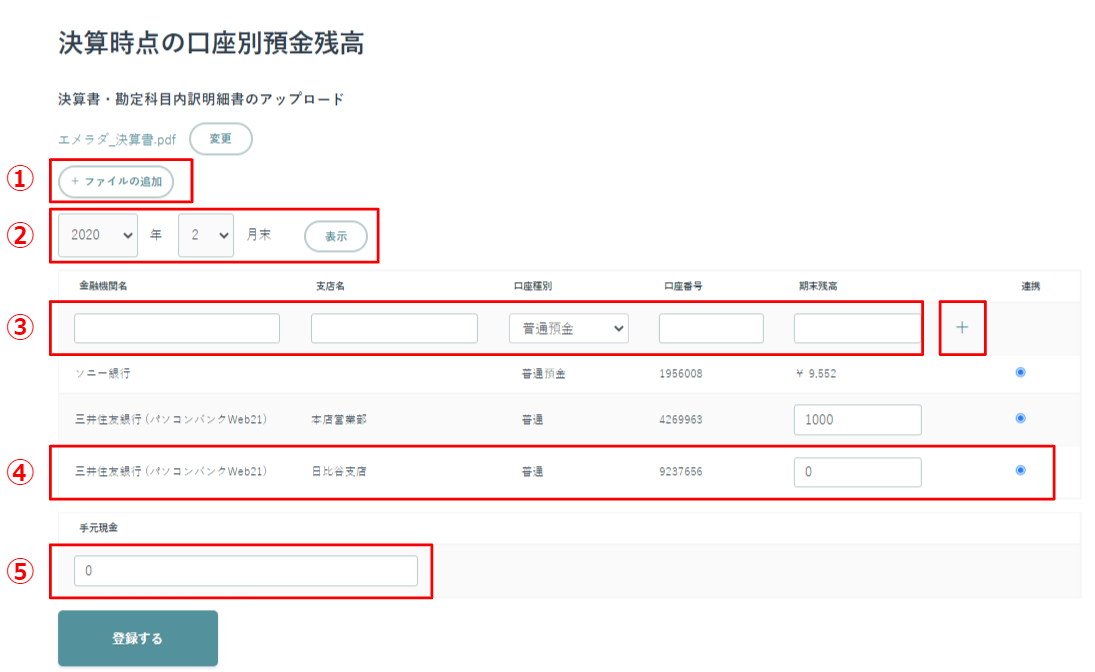Click the 表示 button
The image size is (1095, 672).
pyautogui.click(x=336, y=236)
